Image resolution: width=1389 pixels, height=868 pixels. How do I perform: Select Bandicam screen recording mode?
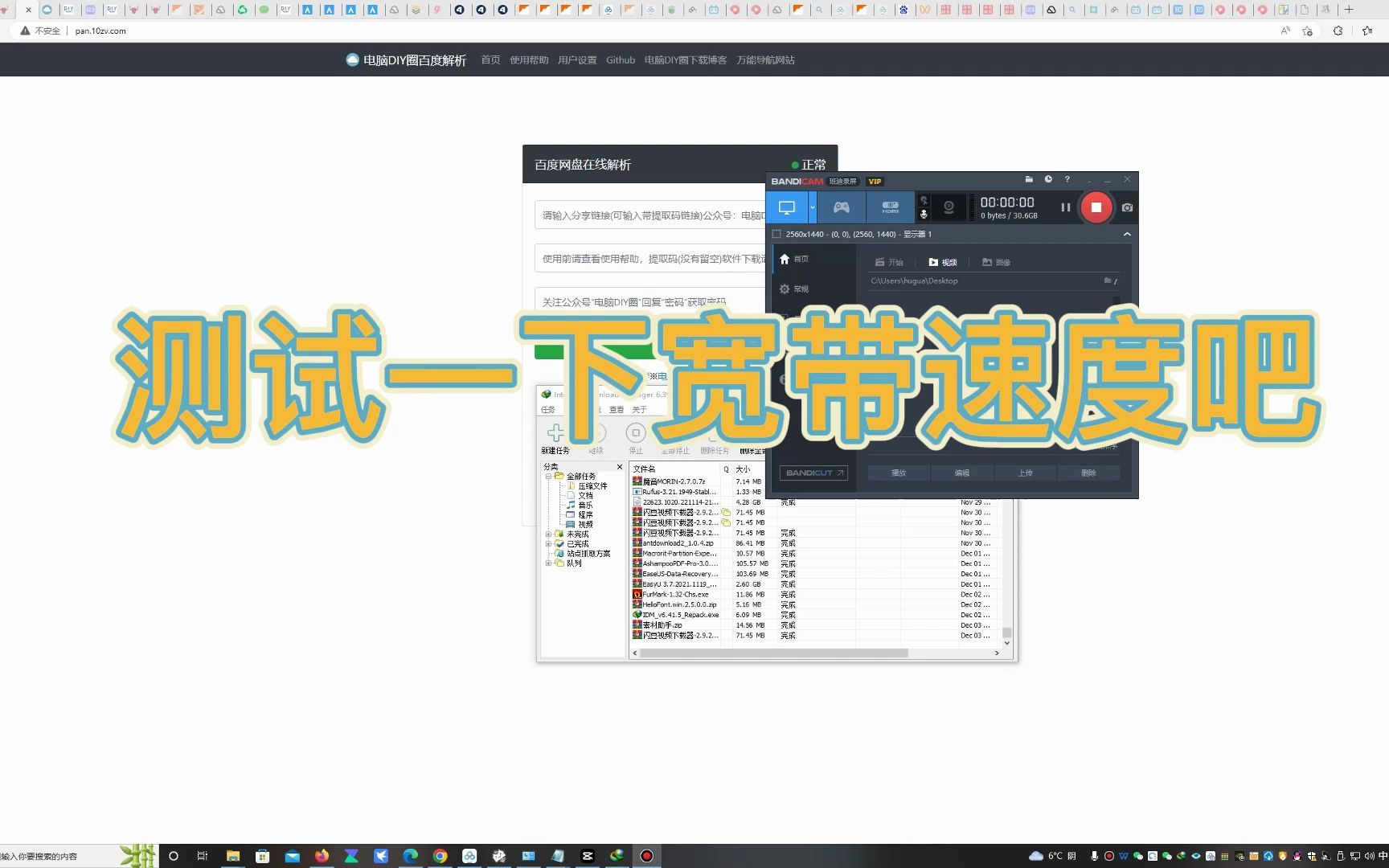[x=787, y=207]
